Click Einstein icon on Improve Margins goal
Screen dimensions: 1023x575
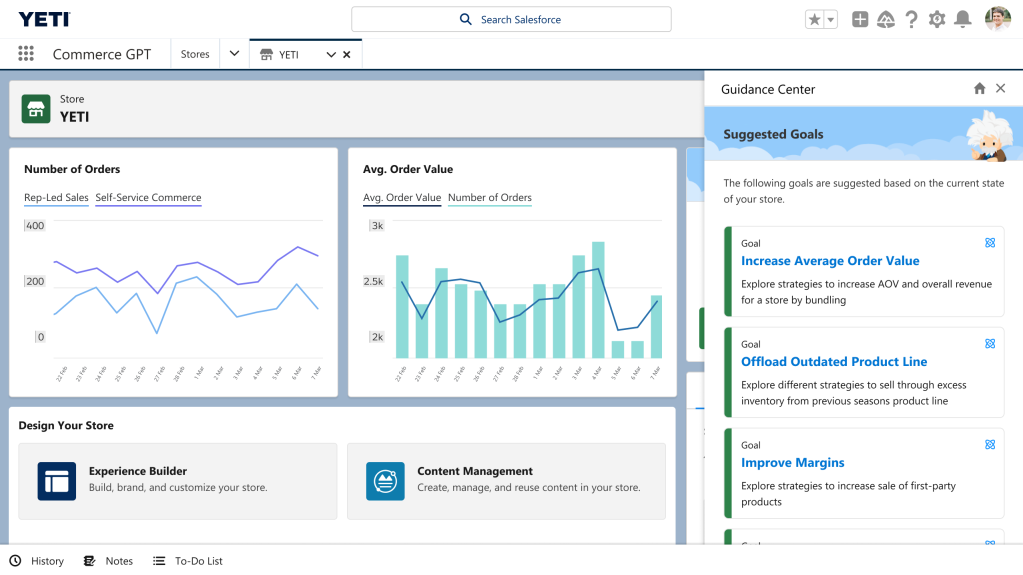[990, 445]
